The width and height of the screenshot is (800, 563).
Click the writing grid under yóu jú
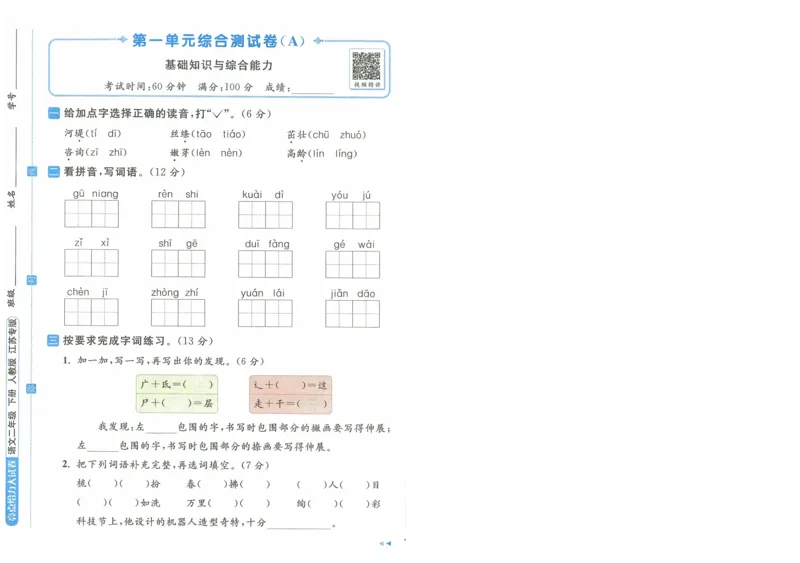[x=353, y=215]
